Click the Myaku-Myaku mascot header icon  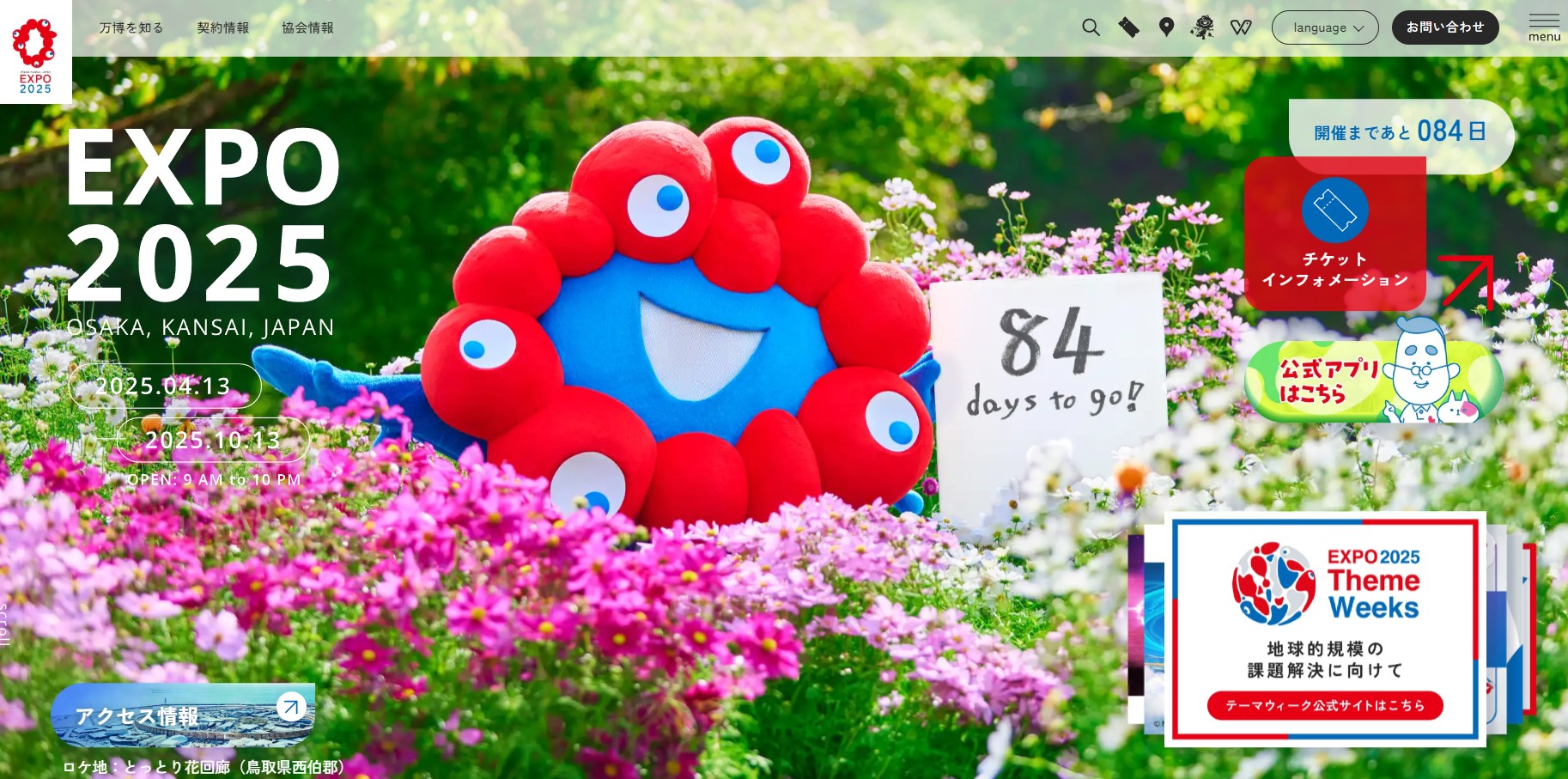click(1202, 27)
